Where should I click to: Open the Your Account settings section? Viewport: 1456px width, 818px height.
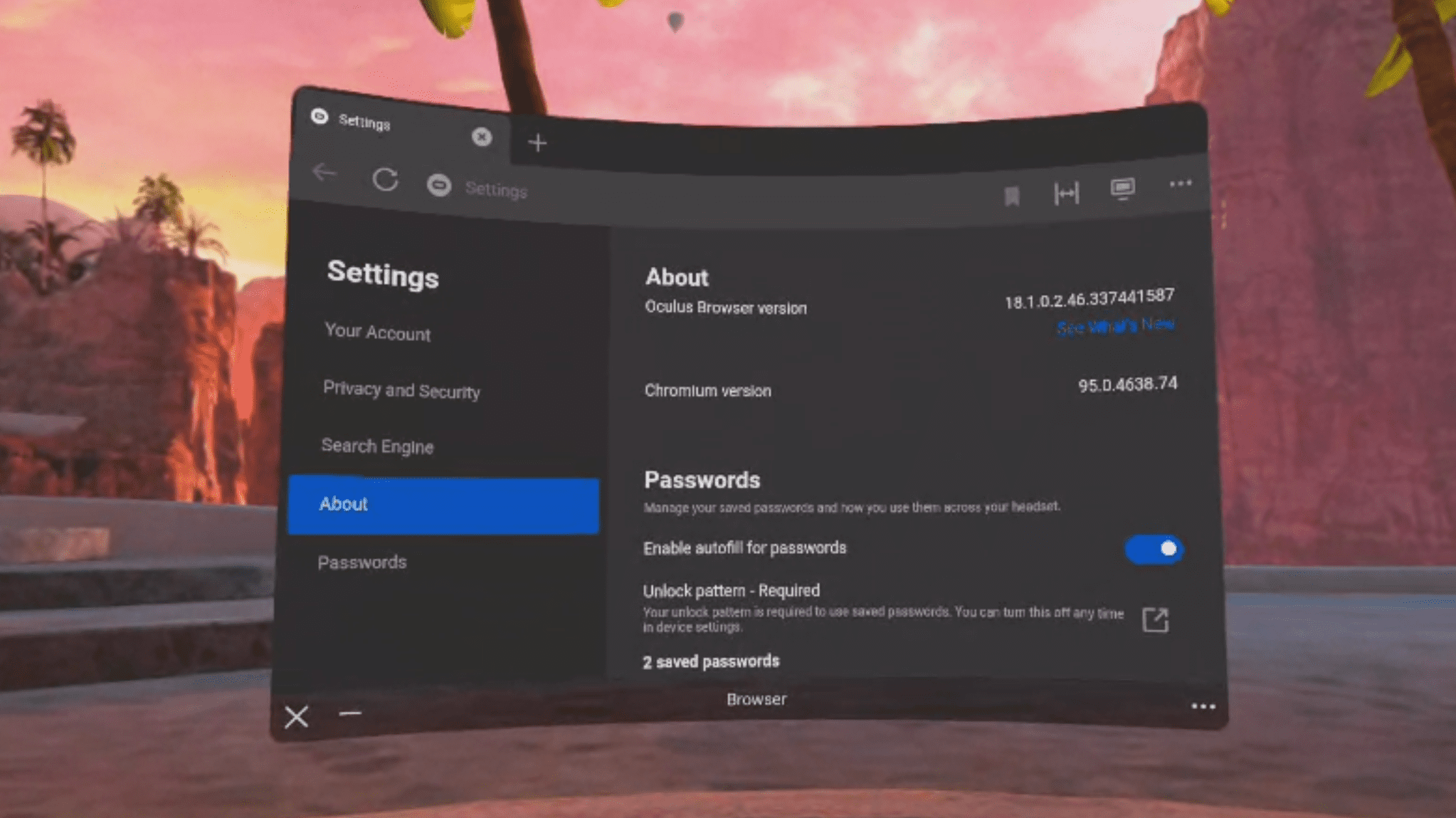coord(377,331)
